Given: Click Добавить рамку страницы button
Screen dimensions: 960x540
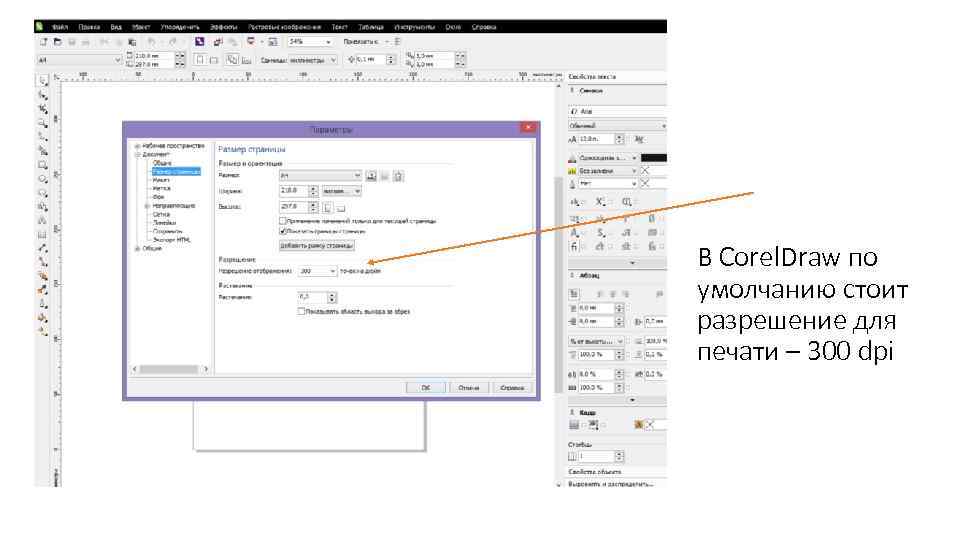Looking at the screenshot, I should (x=317, y=246).
